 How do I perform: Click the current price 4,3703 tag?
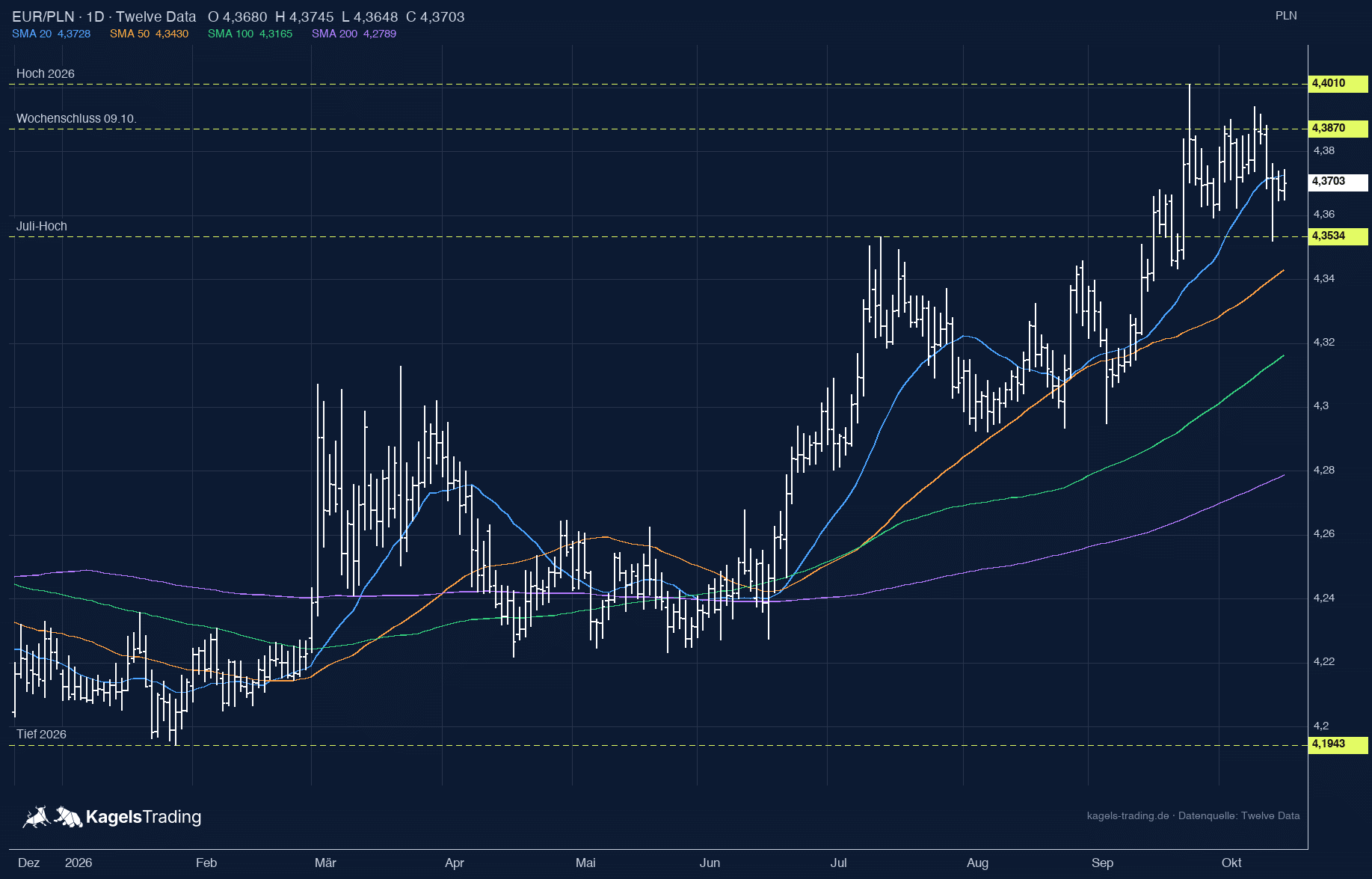(x=1338, y=181)
